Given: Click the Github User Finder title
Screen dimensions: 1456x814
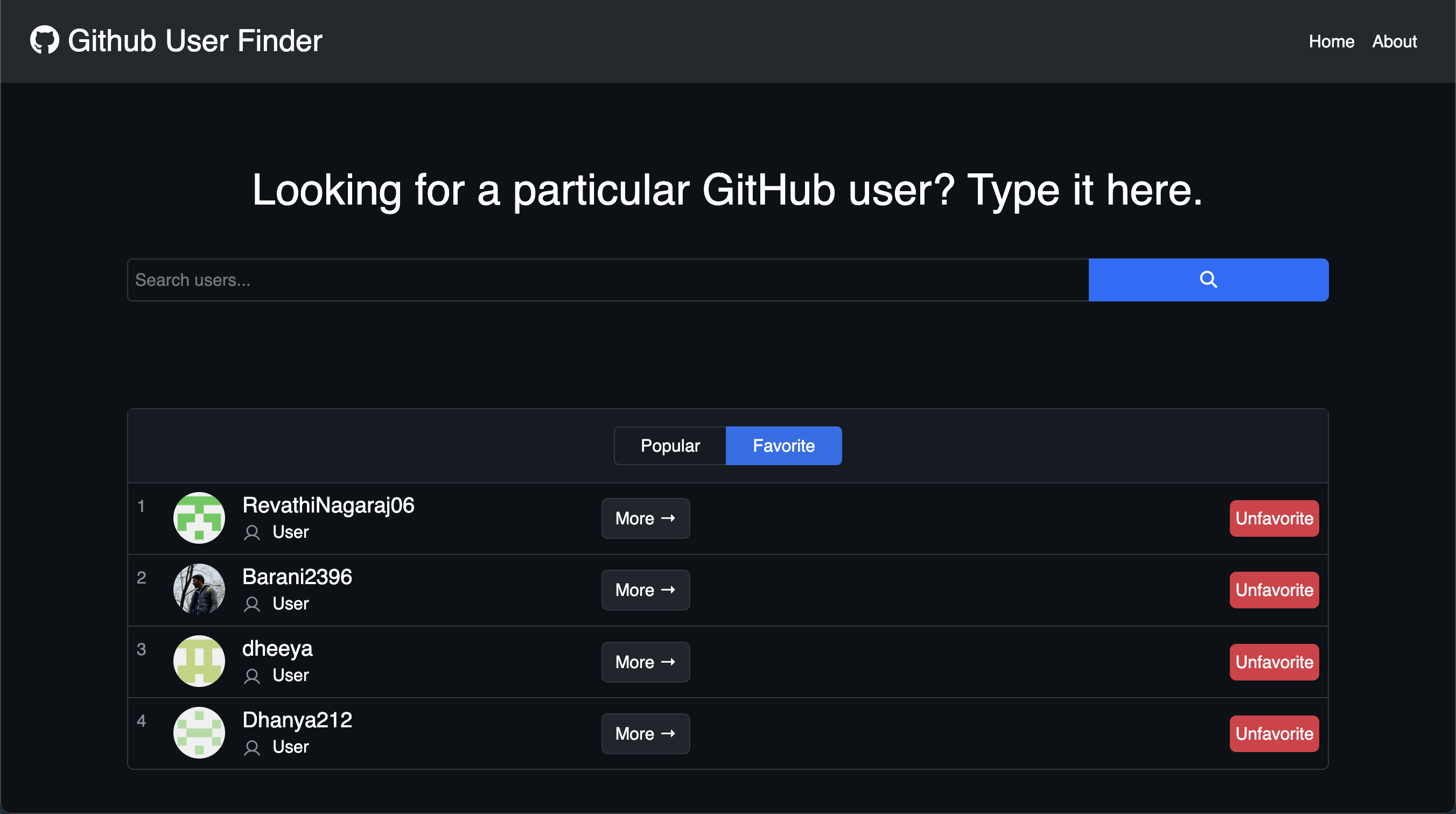Looking at the screenshot, I should coord(195,41).
